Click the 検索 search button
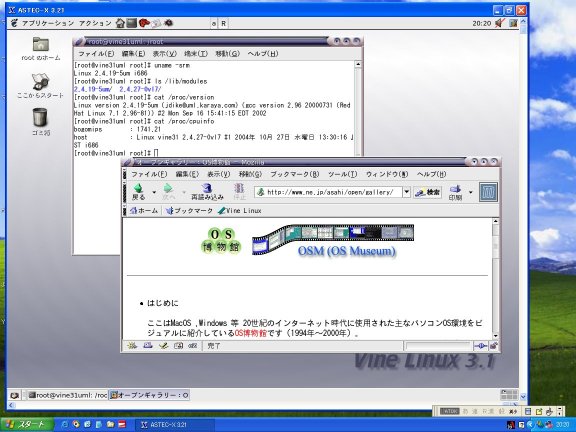576x432 pixels. pos(428,192)
